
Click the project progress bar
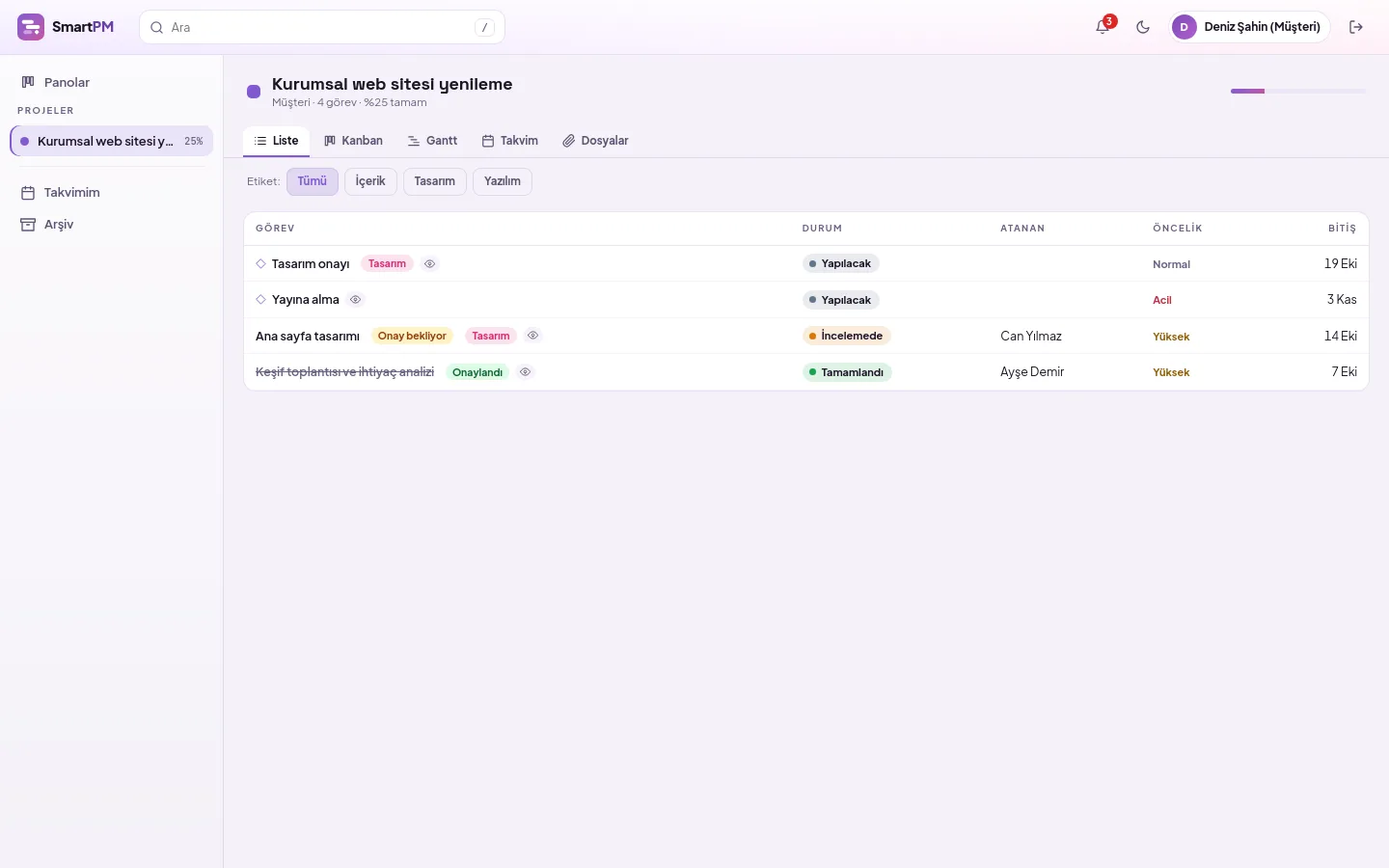1298,91
